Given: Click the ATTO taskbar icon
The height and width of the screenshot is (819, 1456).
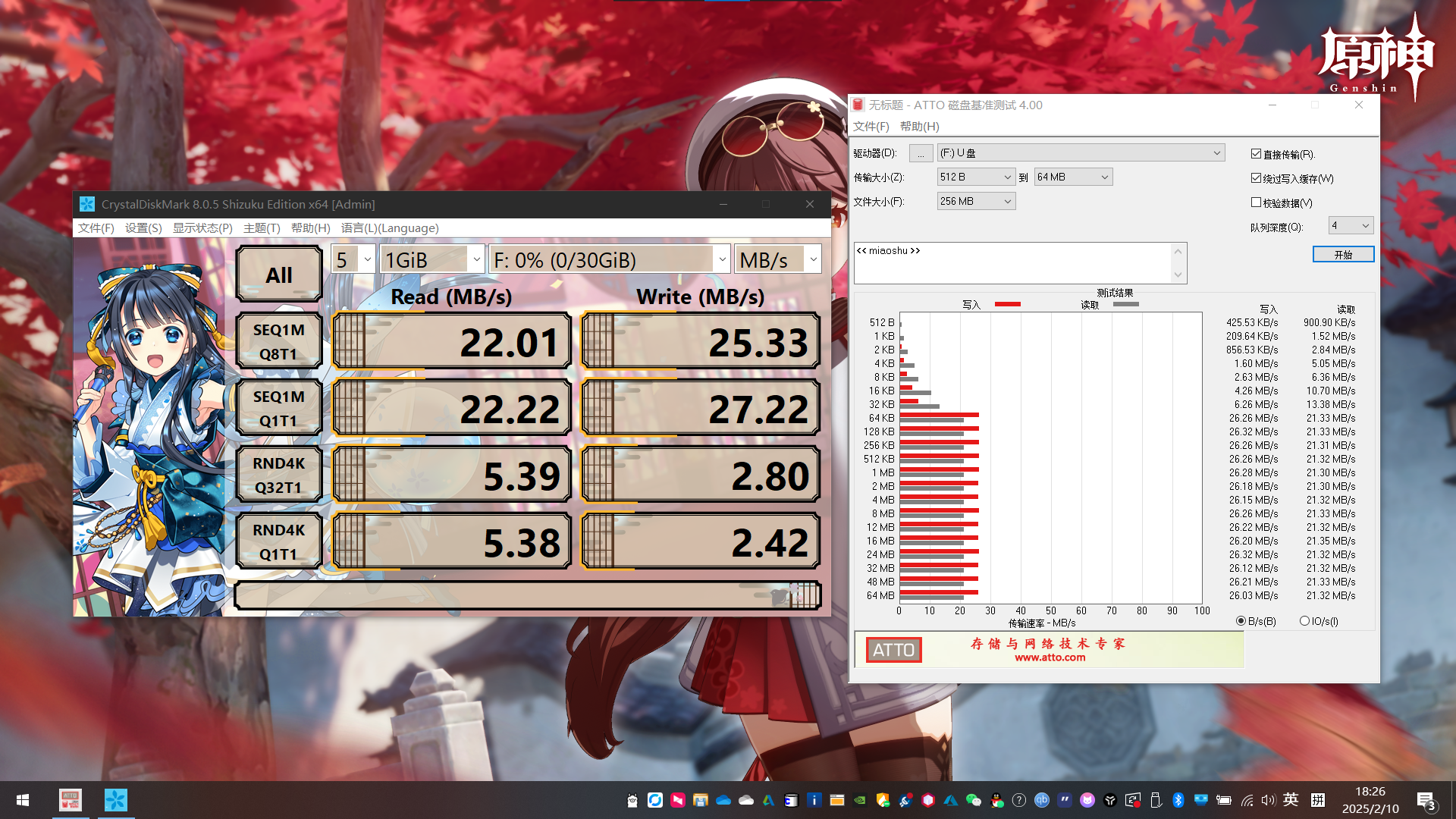Looking at the screenshot, I should (71, 800).
